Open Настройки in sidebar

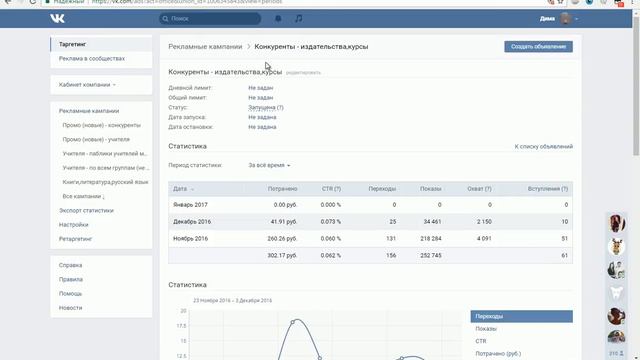point(73,224)
